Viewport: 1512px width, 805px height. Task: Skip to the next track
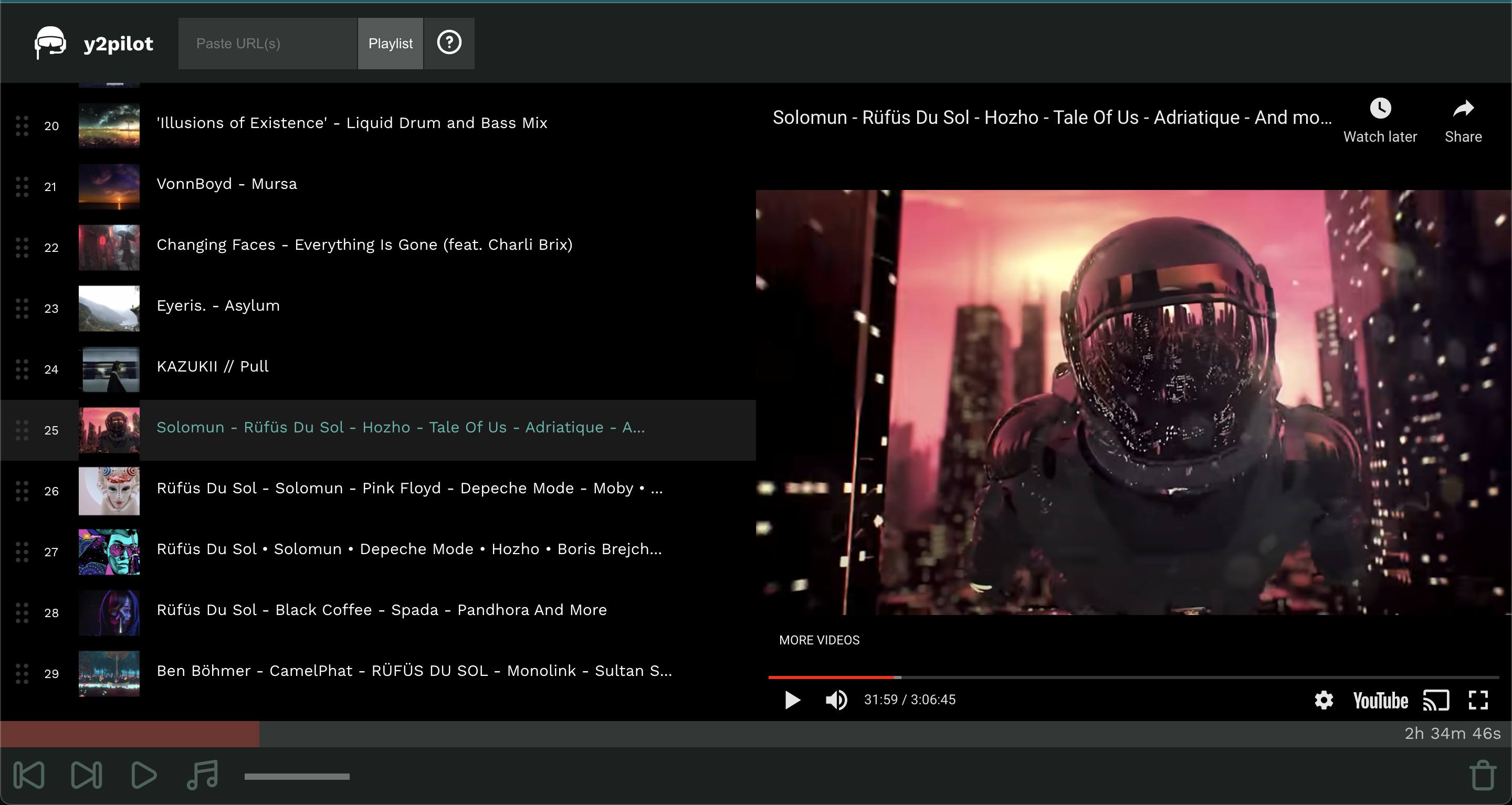pyautogui.click(x=87, y=775)
